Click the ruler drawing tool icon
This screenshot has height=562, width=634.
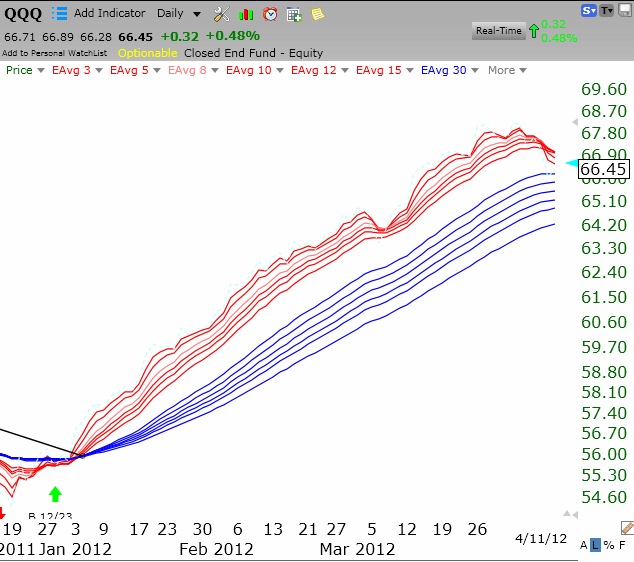pos(627,527)
